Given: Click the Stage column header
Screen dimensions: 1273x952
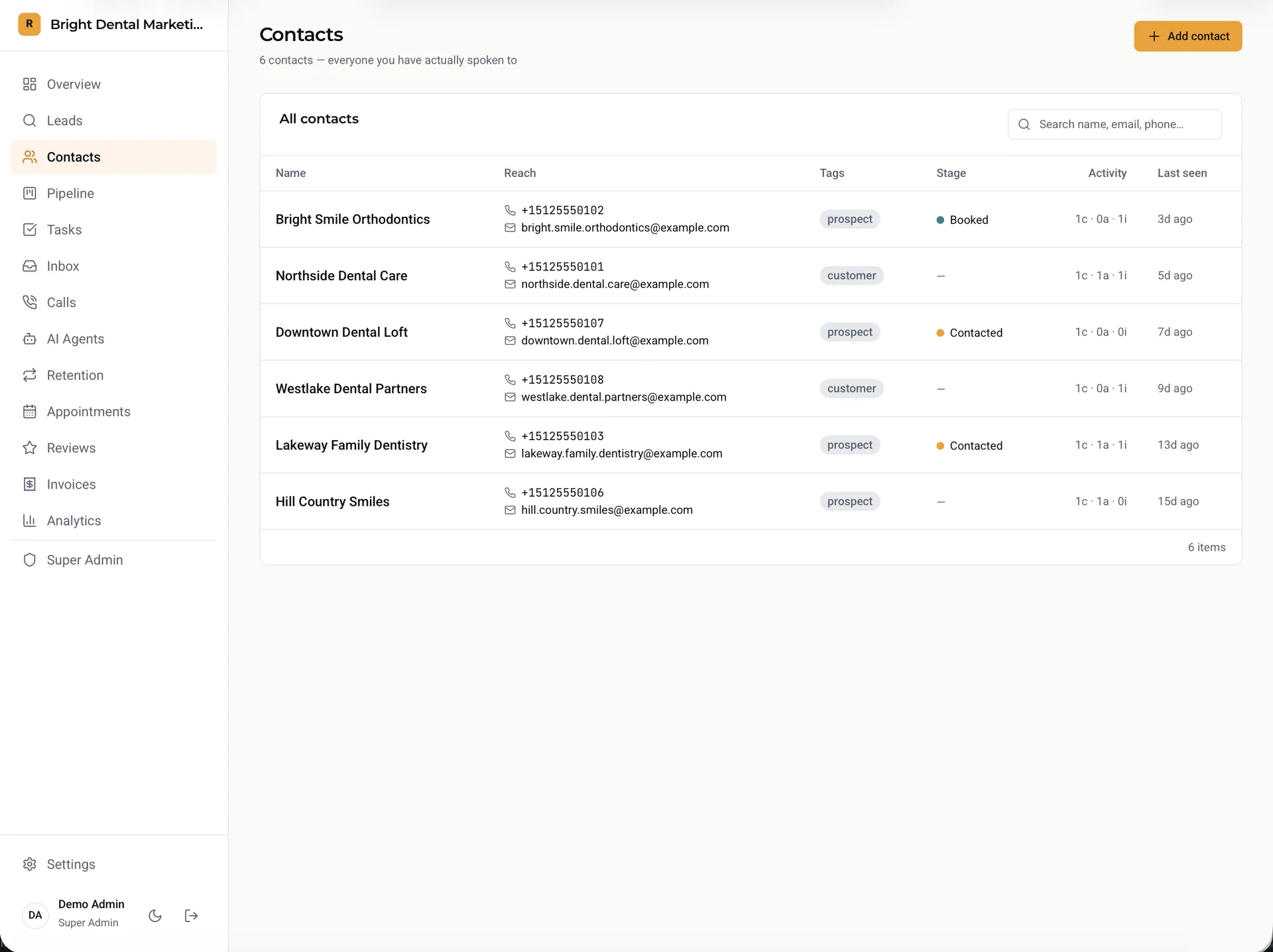Looking at the screenshot, I should click(x=951, y=173).
